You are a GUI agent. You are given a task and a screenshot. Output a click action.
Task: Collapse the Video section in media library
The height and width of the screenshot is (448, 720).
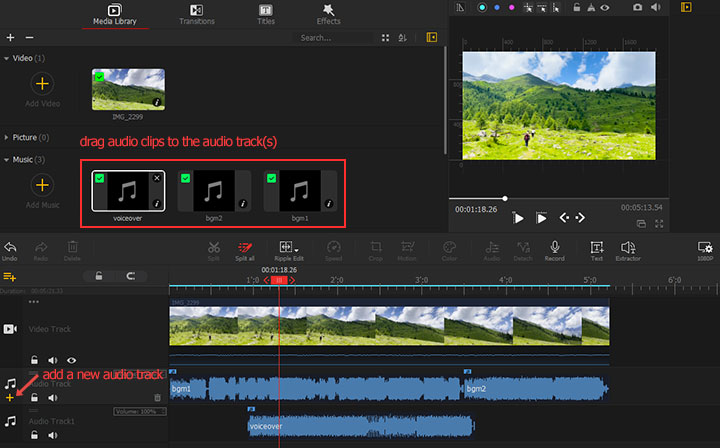click(x=6, y=58)
